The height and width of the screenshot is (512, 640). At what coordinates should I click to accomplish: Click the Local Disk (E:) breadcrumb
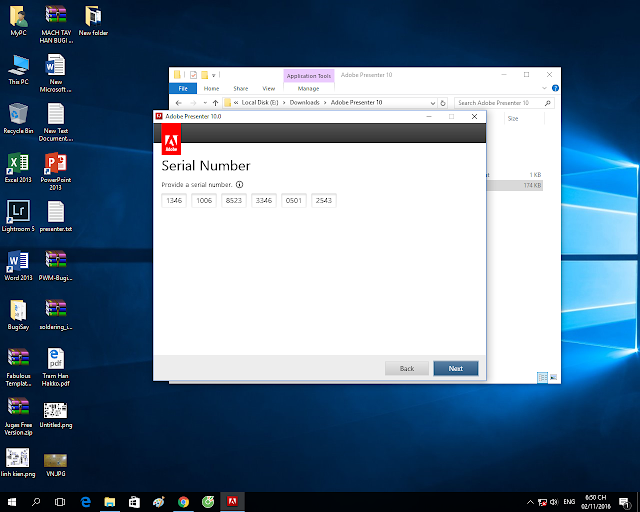coord(260,102)
